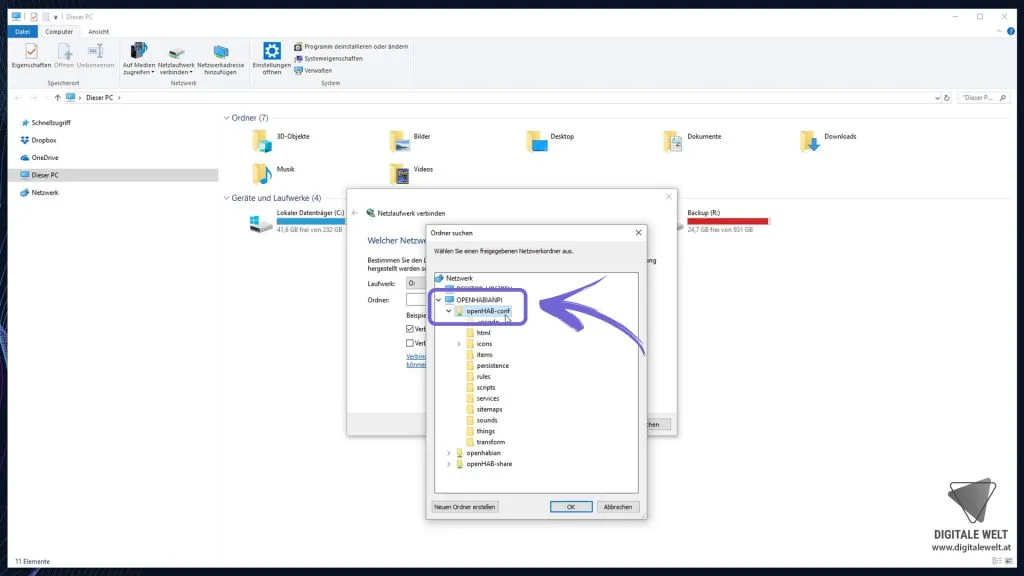The height and width of the screenshot is (576, 1024).
Task: Collapse the openHAB-conf tree node
Action: click(x=449, y=311)
